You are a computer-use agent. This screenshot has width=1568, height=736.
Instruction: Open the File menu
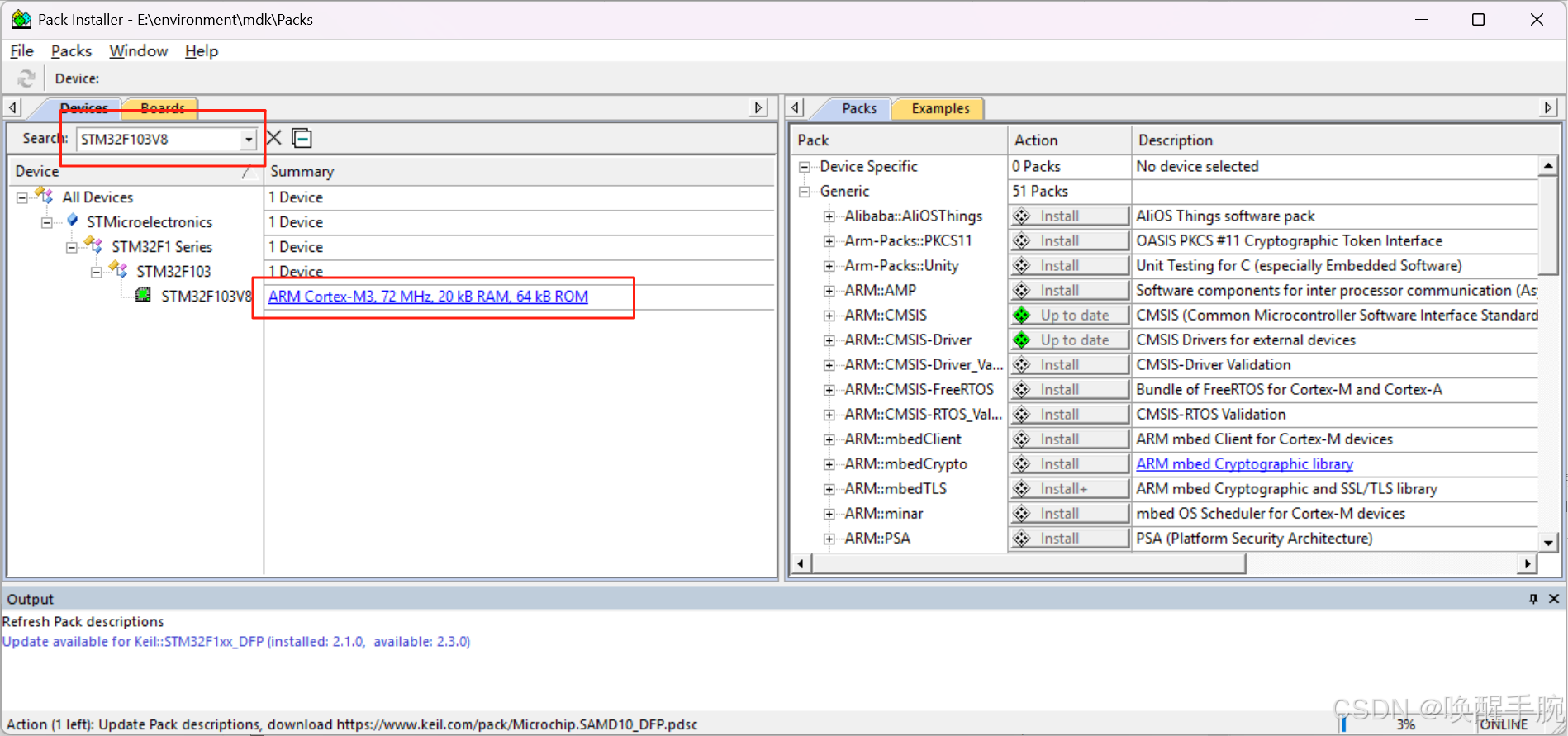tap(21, 50)
